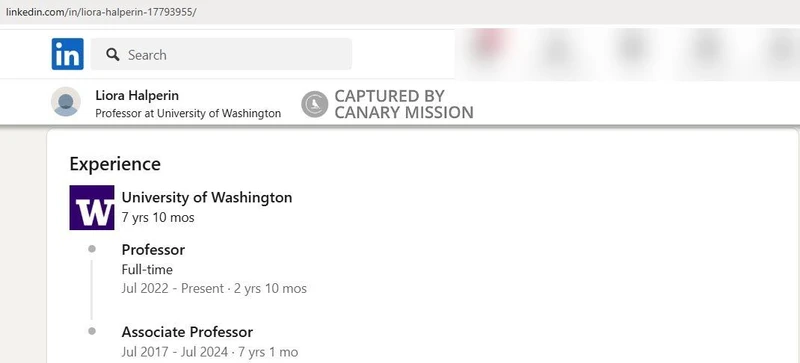Click the timeline bullet beside Associate Professor
This screenshot has width=800, height=363.
pyautogui.click(x=92, y=331)
